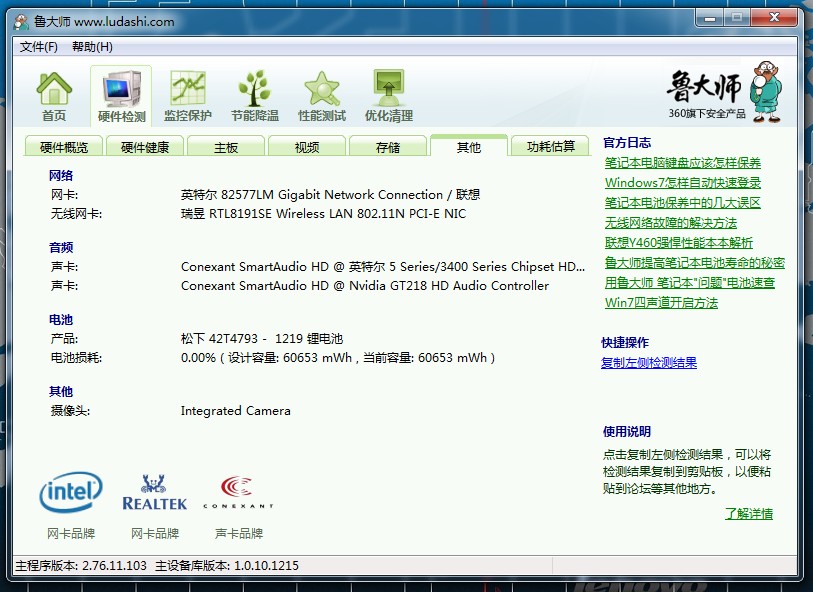Click the Realtek brand logo
Screen dimensions: 813x592
155,492
